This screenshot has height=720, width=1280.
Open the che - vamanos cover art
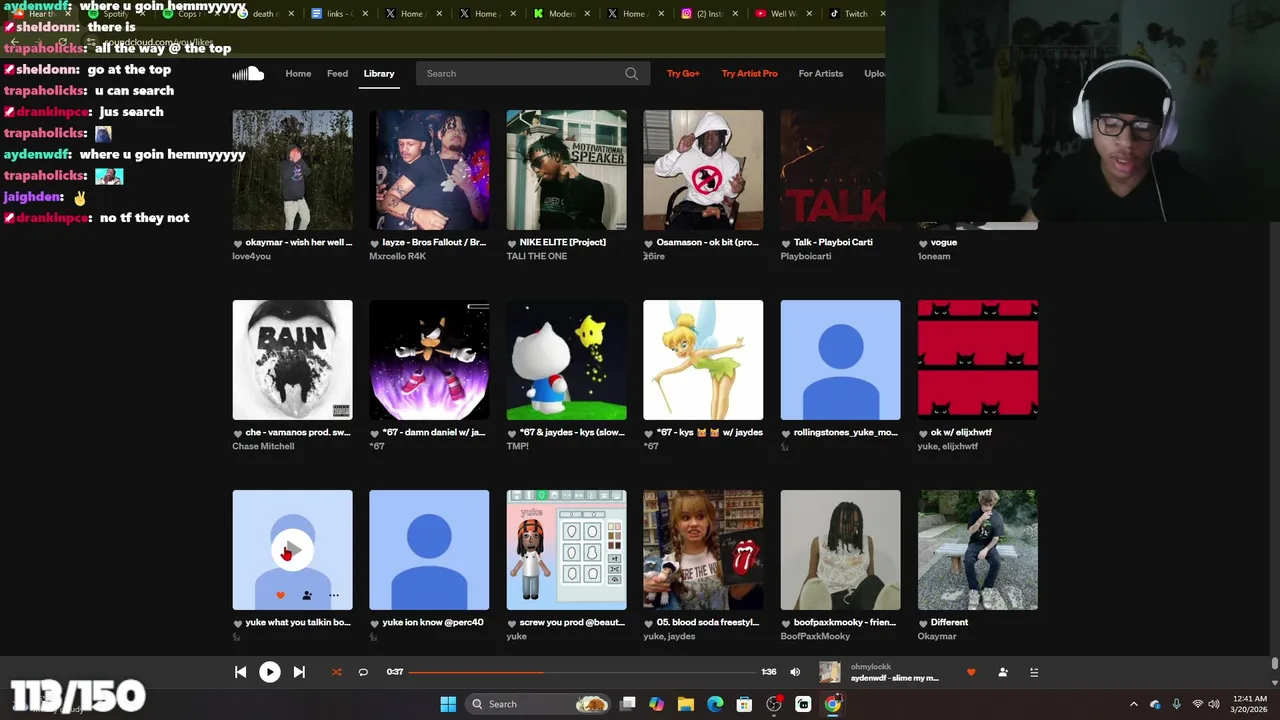coord(292,360)
